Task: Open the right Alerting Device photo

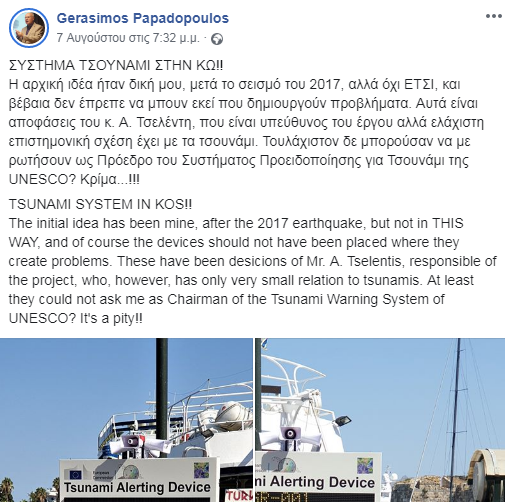Action: click(x=380, y=420)
